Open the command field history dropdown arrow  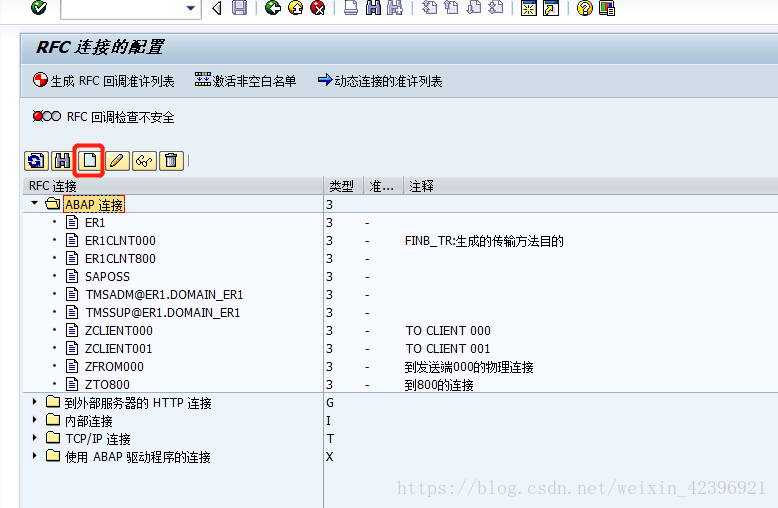pyautogui.click(x=191, y=8)
